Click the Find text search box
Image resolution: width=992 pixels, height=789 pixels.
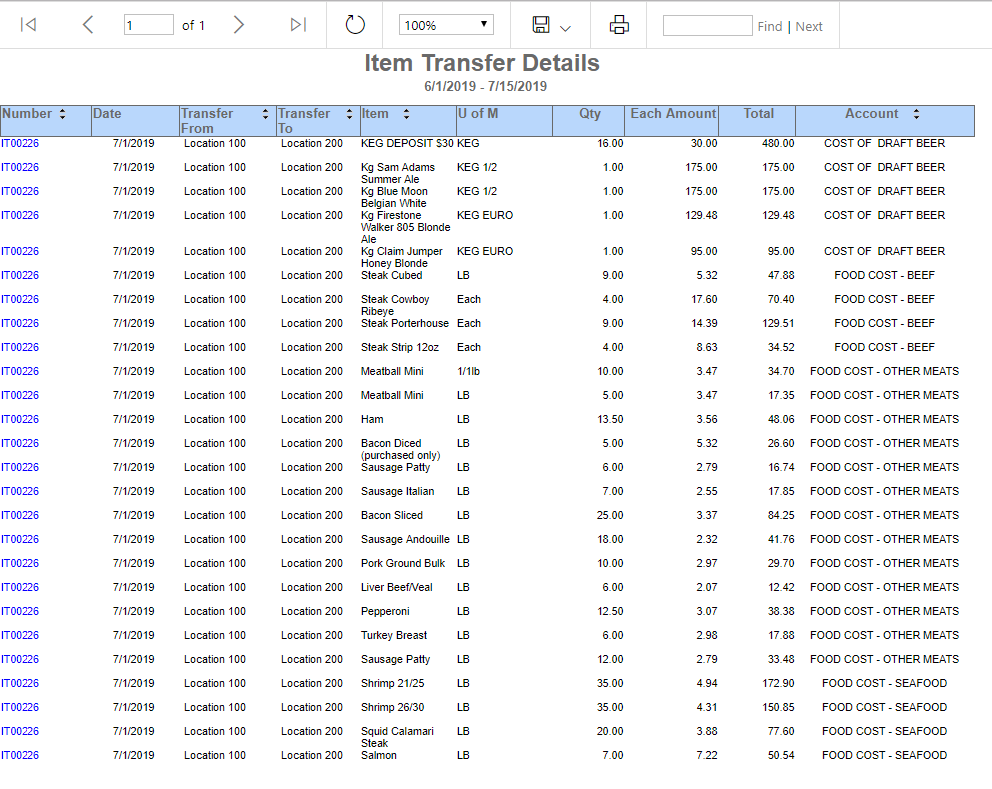point(707,25)
